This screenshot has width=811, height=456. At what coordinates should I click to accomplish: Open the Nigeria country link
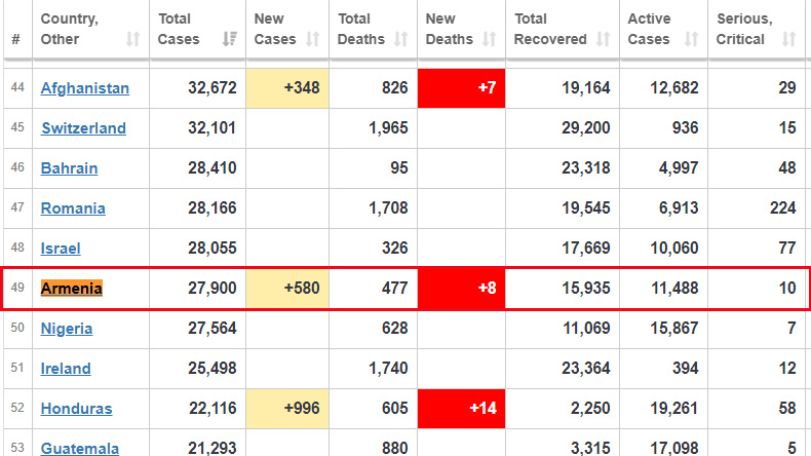point(67,329)
